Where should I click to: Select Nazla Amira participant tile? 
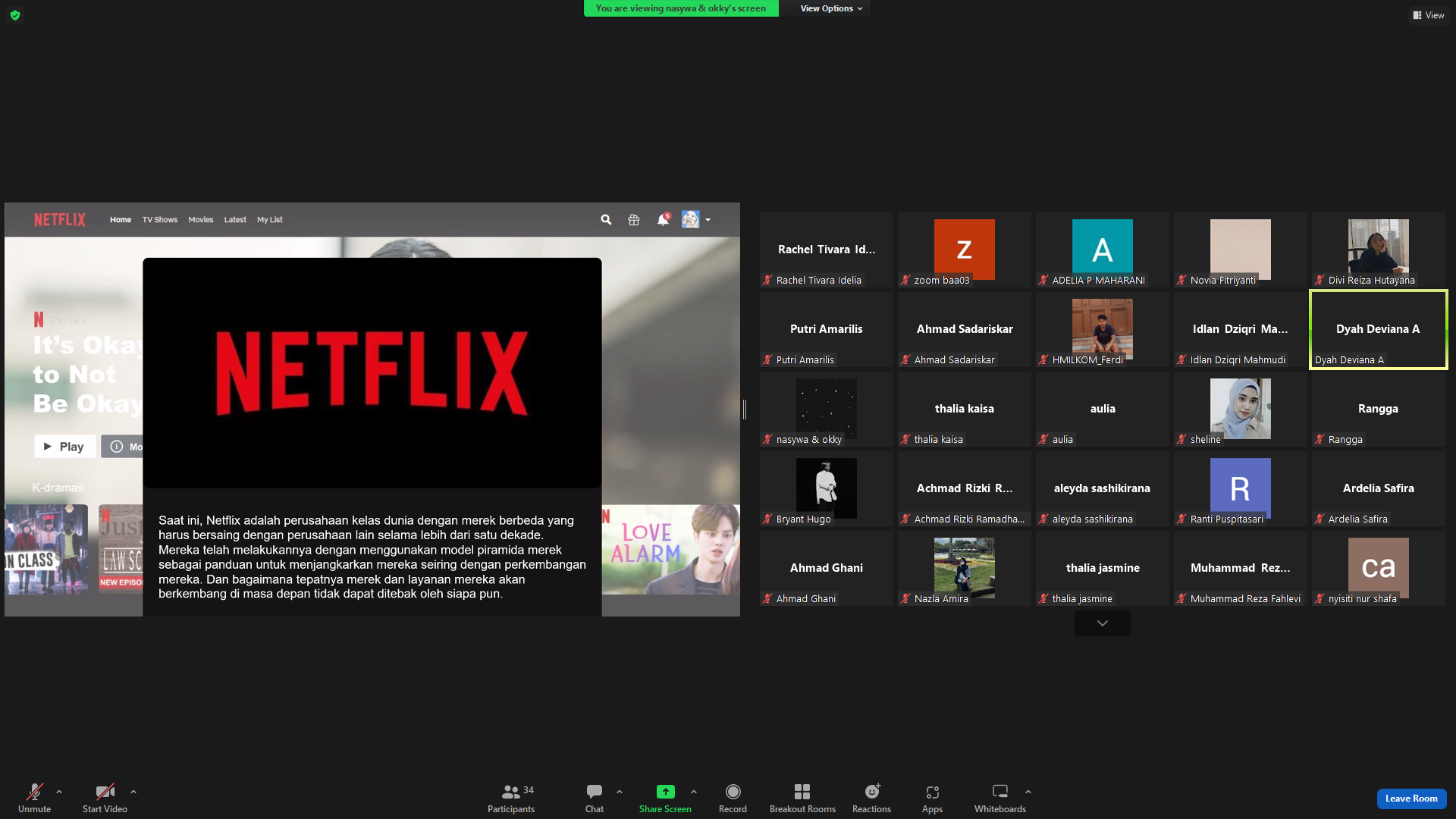coord(965,568)
